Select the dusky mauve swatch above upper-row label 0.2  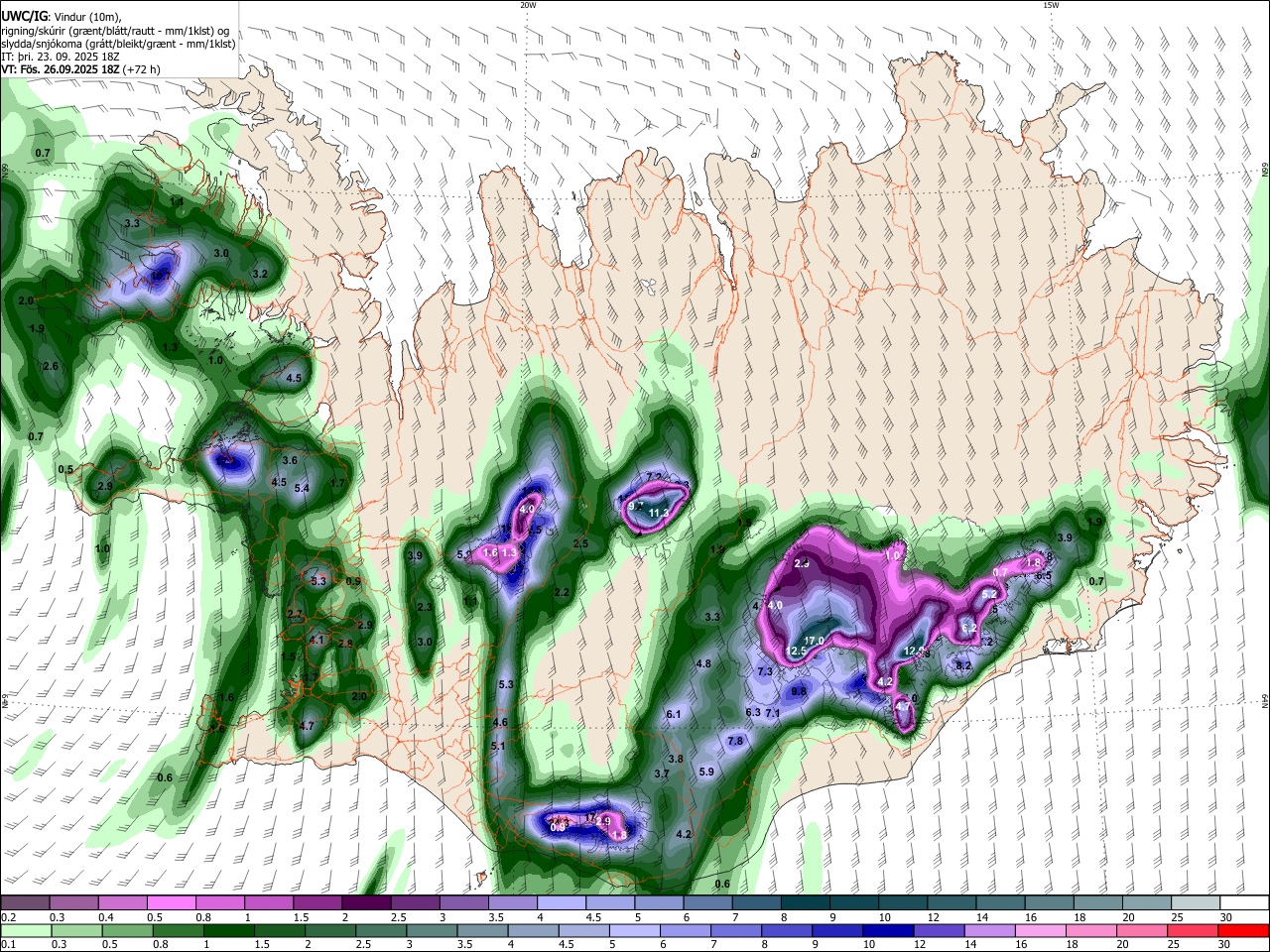pos(25,903)
